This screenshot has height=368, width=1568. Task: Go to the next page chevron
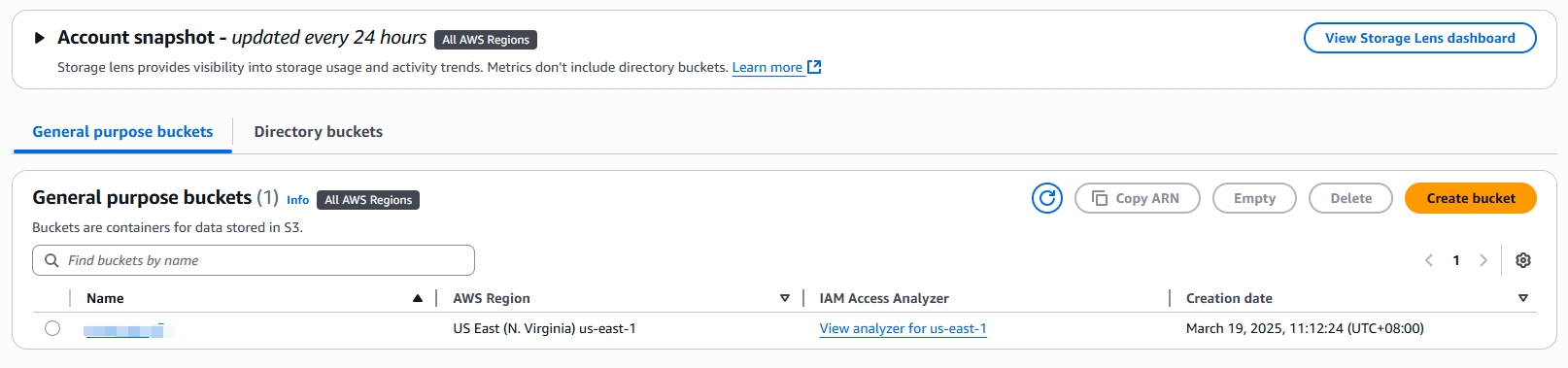1483,260
